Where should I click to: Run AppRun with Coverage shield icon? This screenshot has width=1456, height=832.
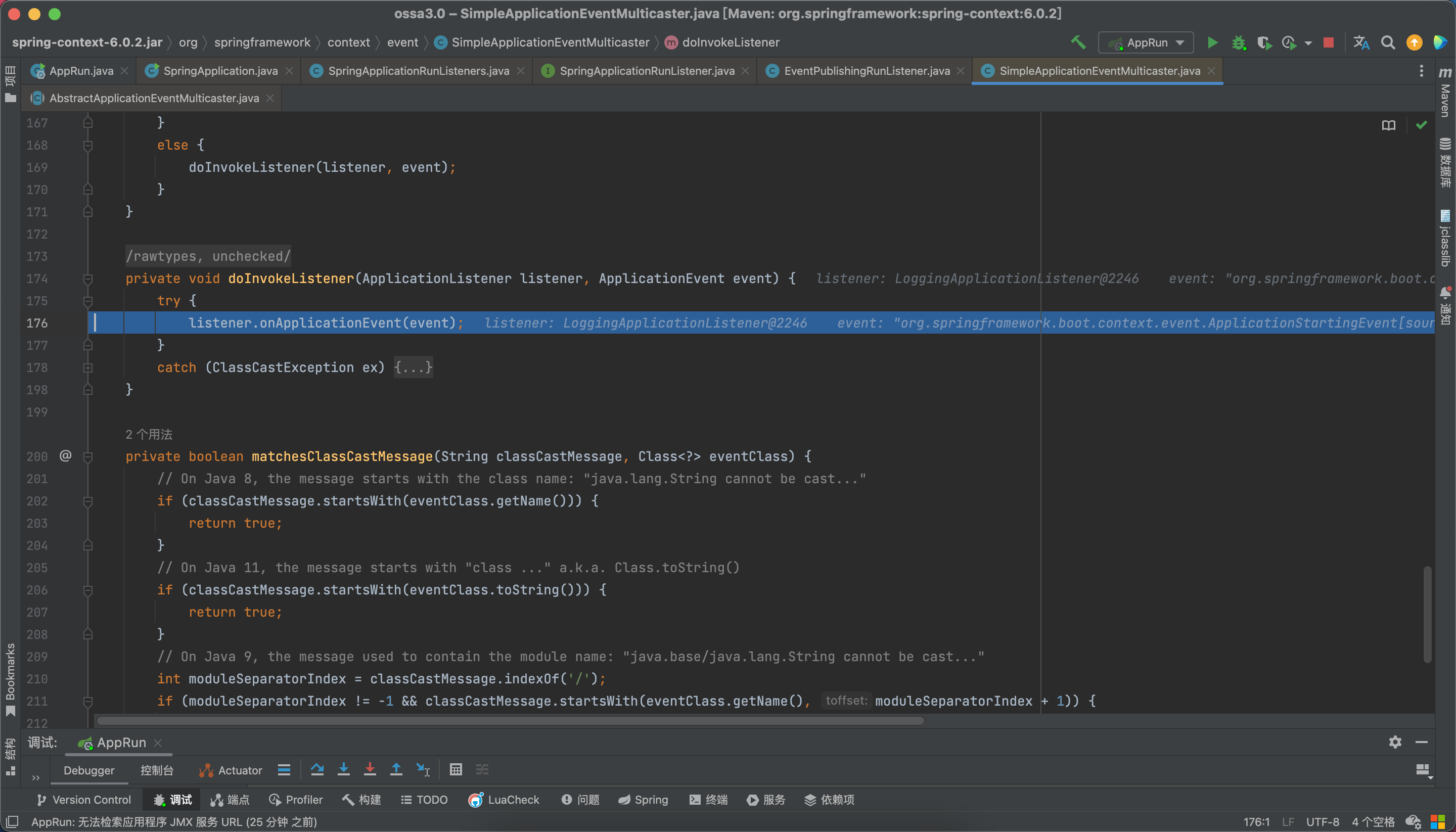[1264, 43]
